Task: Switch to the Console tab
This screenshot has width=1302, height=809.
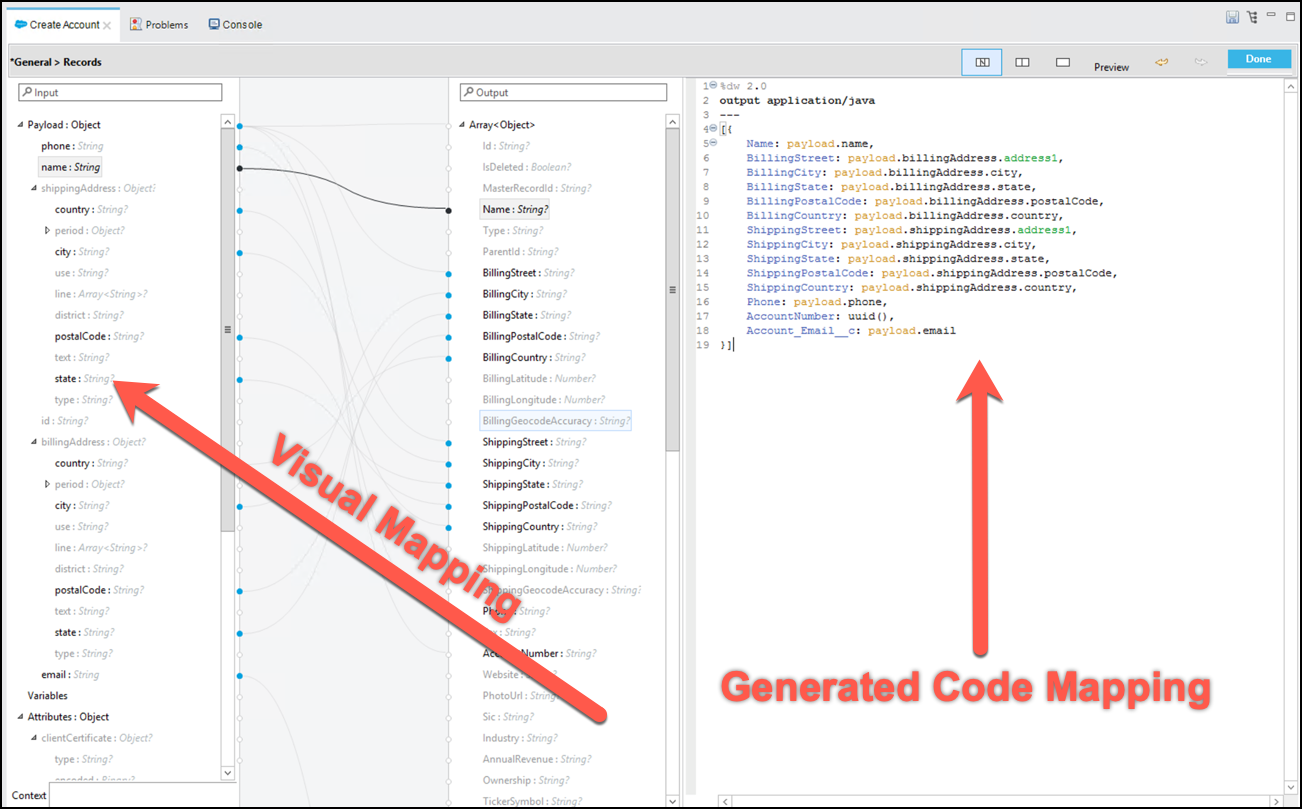Action: (235, 24)
